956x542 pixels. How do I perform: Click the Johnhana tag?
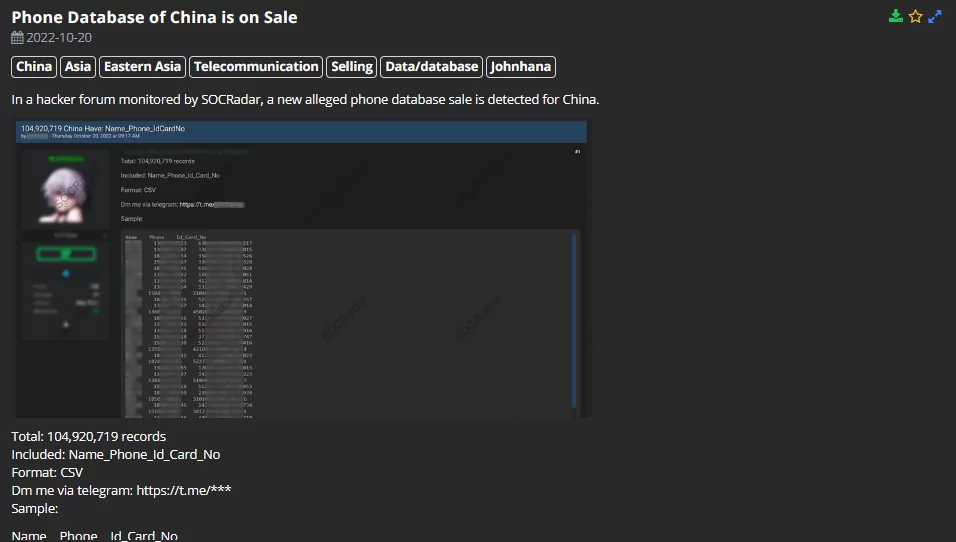[521, 66]
